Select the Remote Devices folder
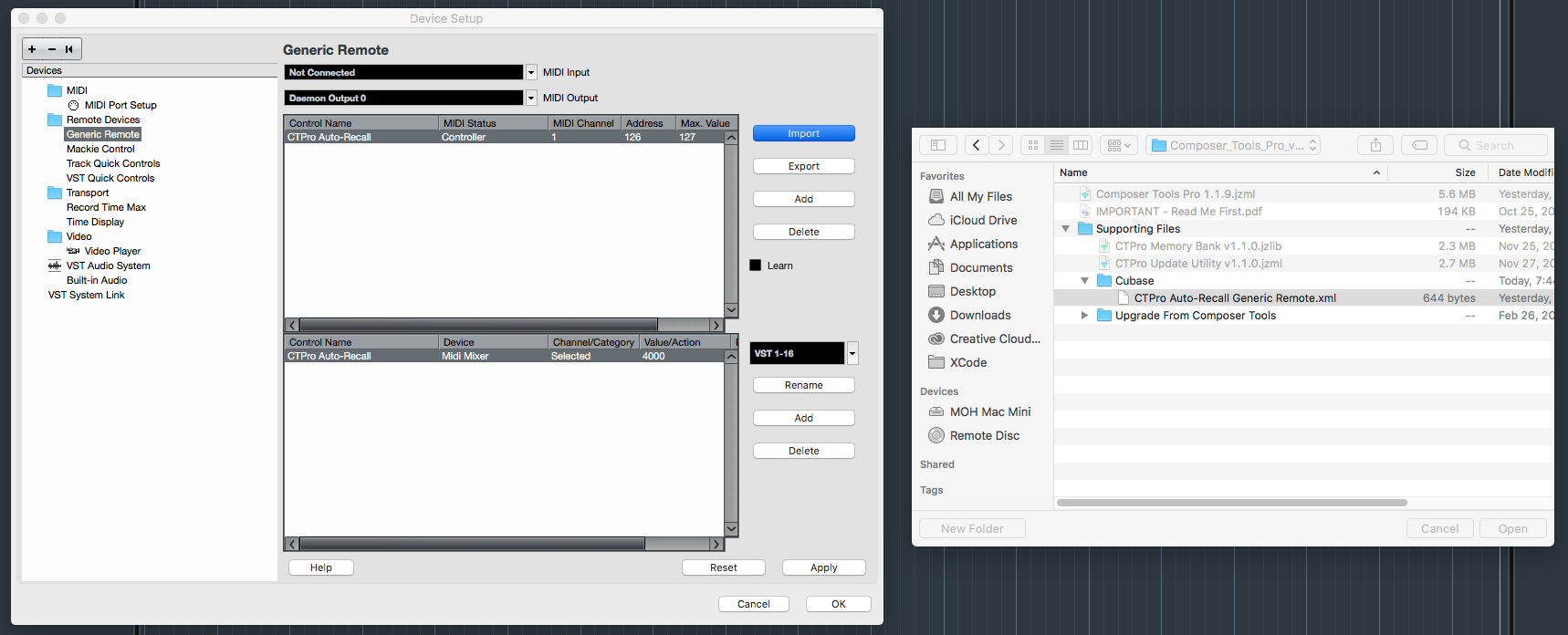The width and height of the screenshot is (1568, 635). tap(103, 120)
